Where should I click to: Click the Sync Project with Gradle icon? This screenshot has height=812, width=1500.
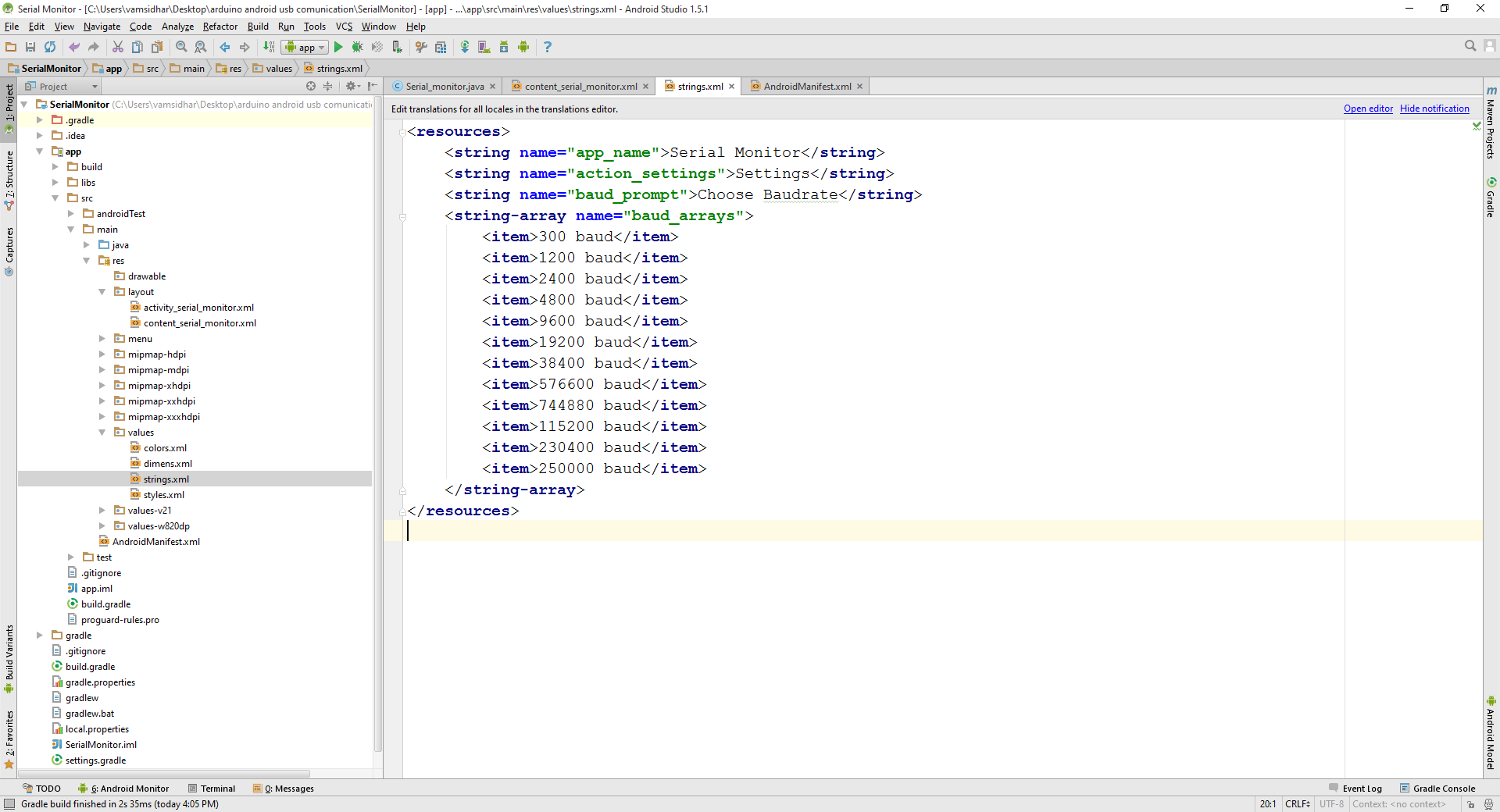point(465,47)
